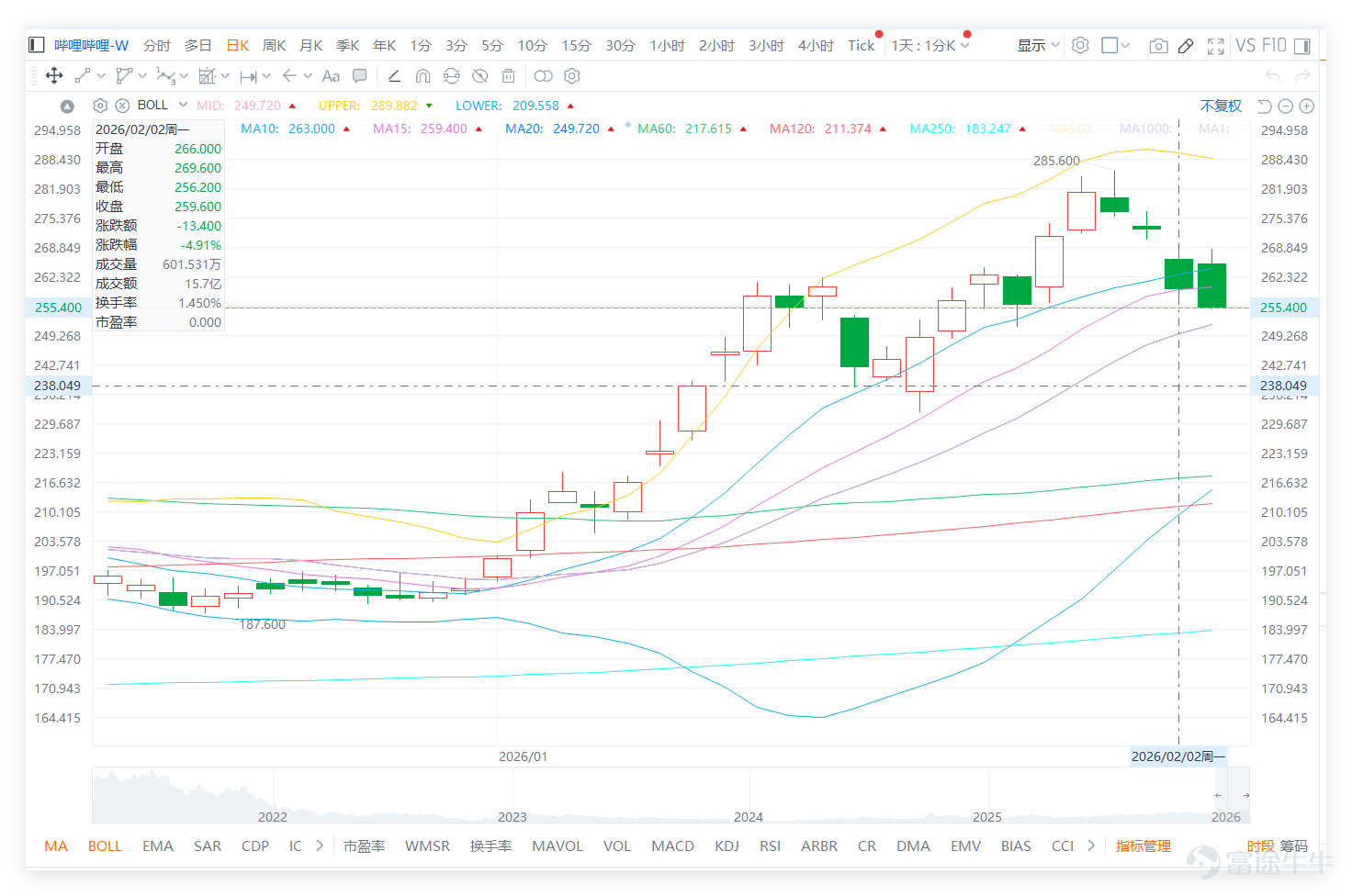Toggle drawing toolbar with top pencil icon

tap(1186, 46)
